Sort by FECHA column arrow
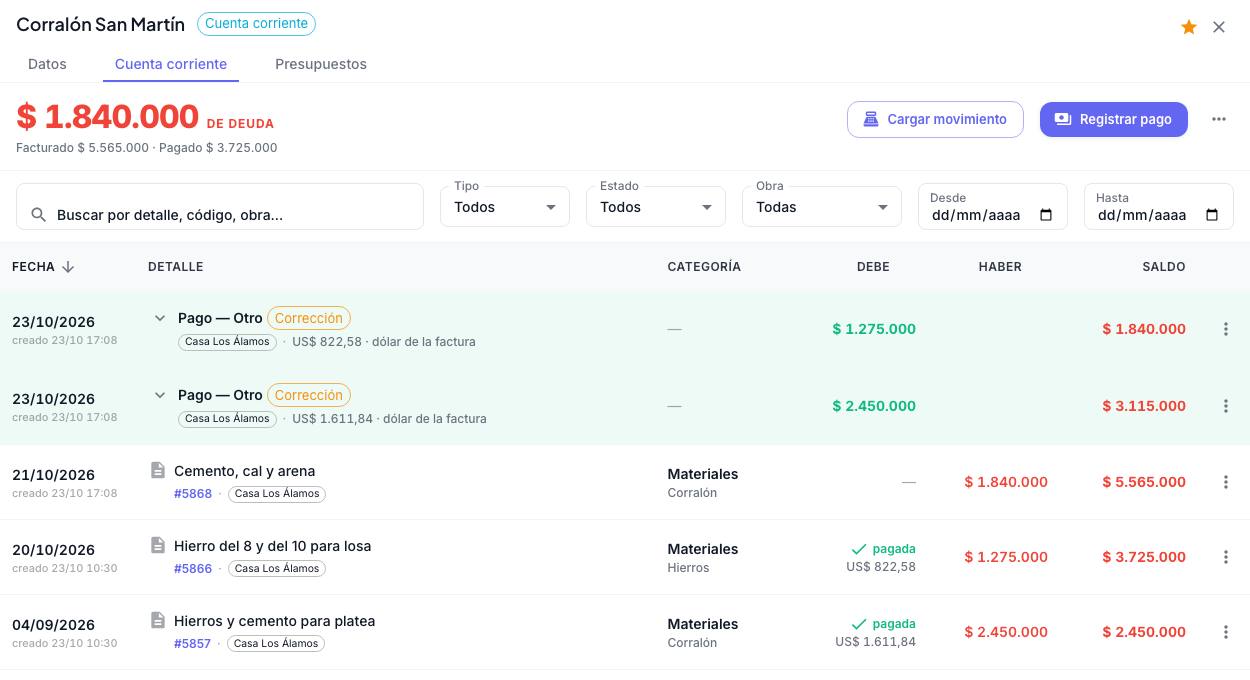1250x680 pixels. coord(68,267)
